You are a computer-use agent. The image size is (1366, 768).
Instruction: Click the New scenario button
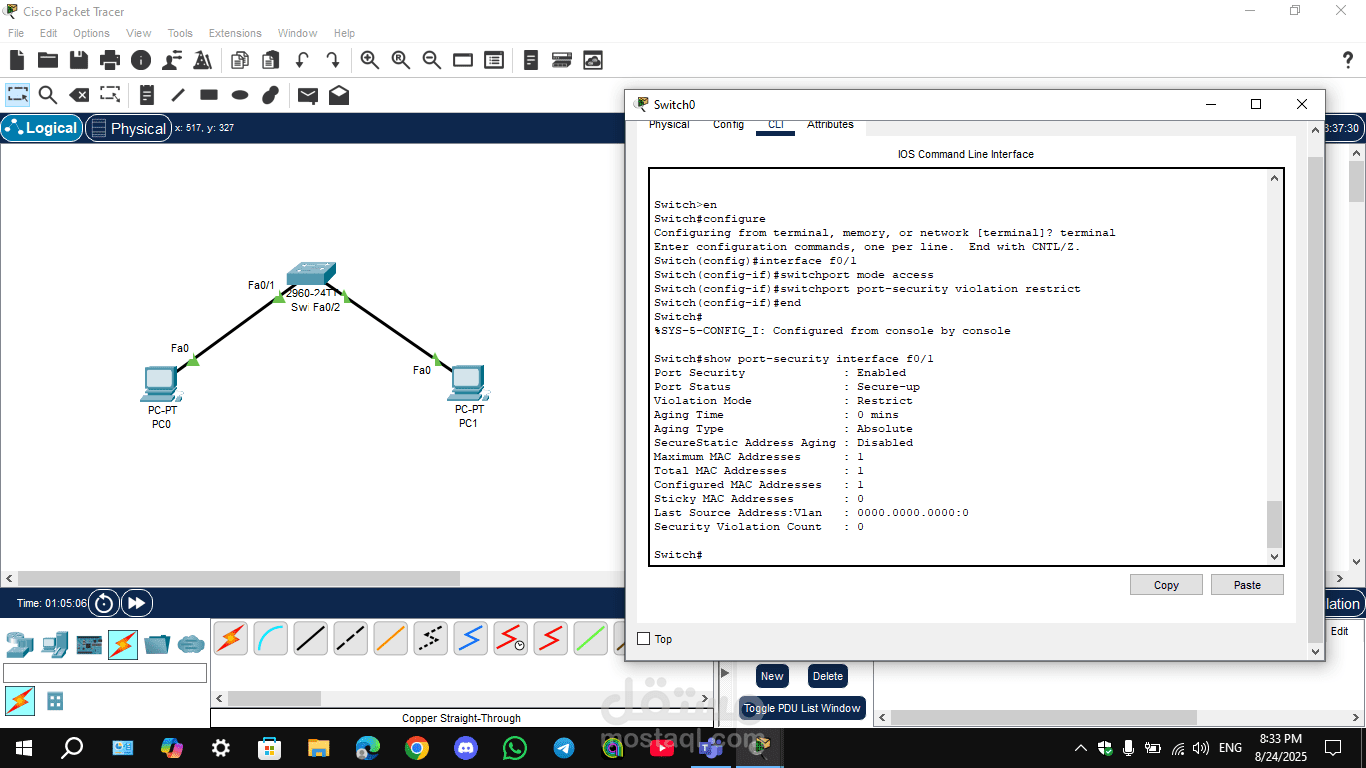point(772,676)
